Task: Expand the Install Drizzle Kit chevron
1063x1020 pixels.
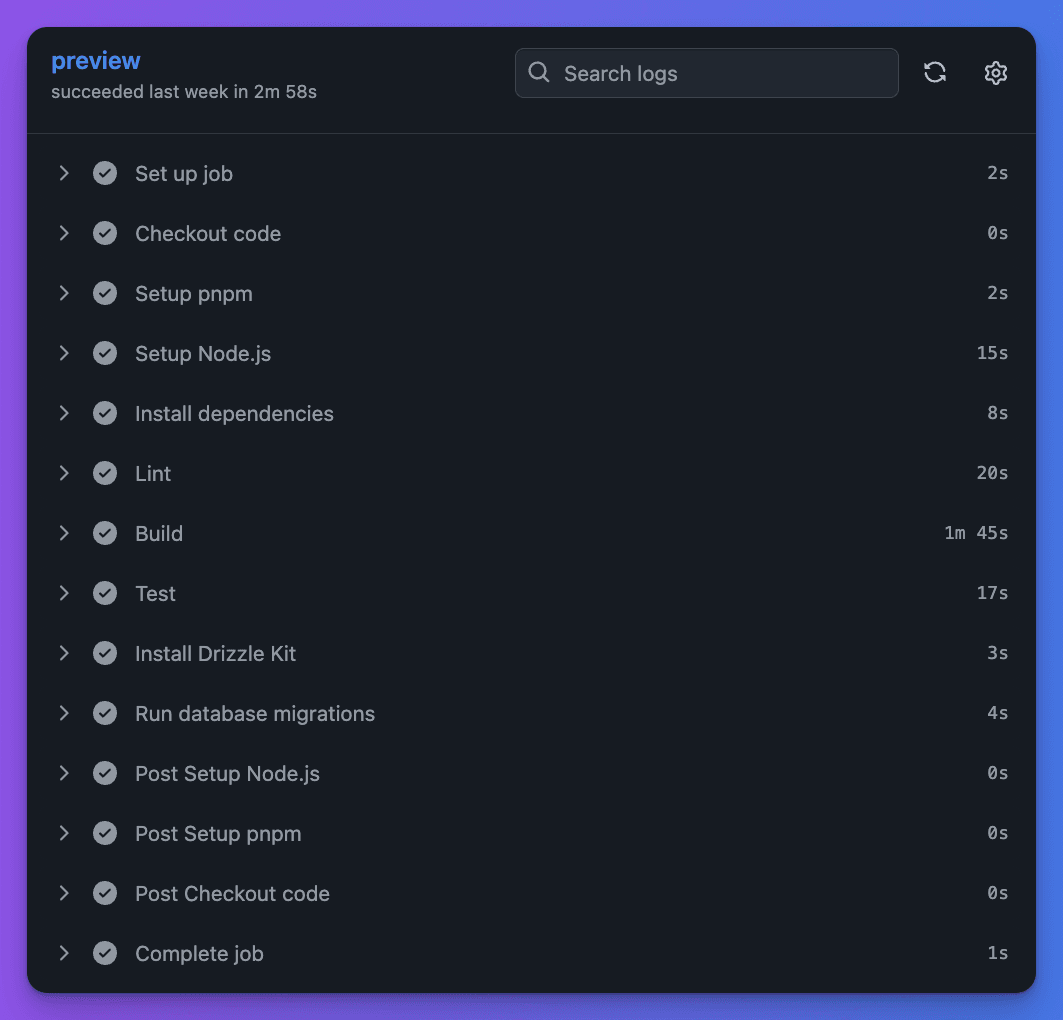Action: [x=64, y=653]
